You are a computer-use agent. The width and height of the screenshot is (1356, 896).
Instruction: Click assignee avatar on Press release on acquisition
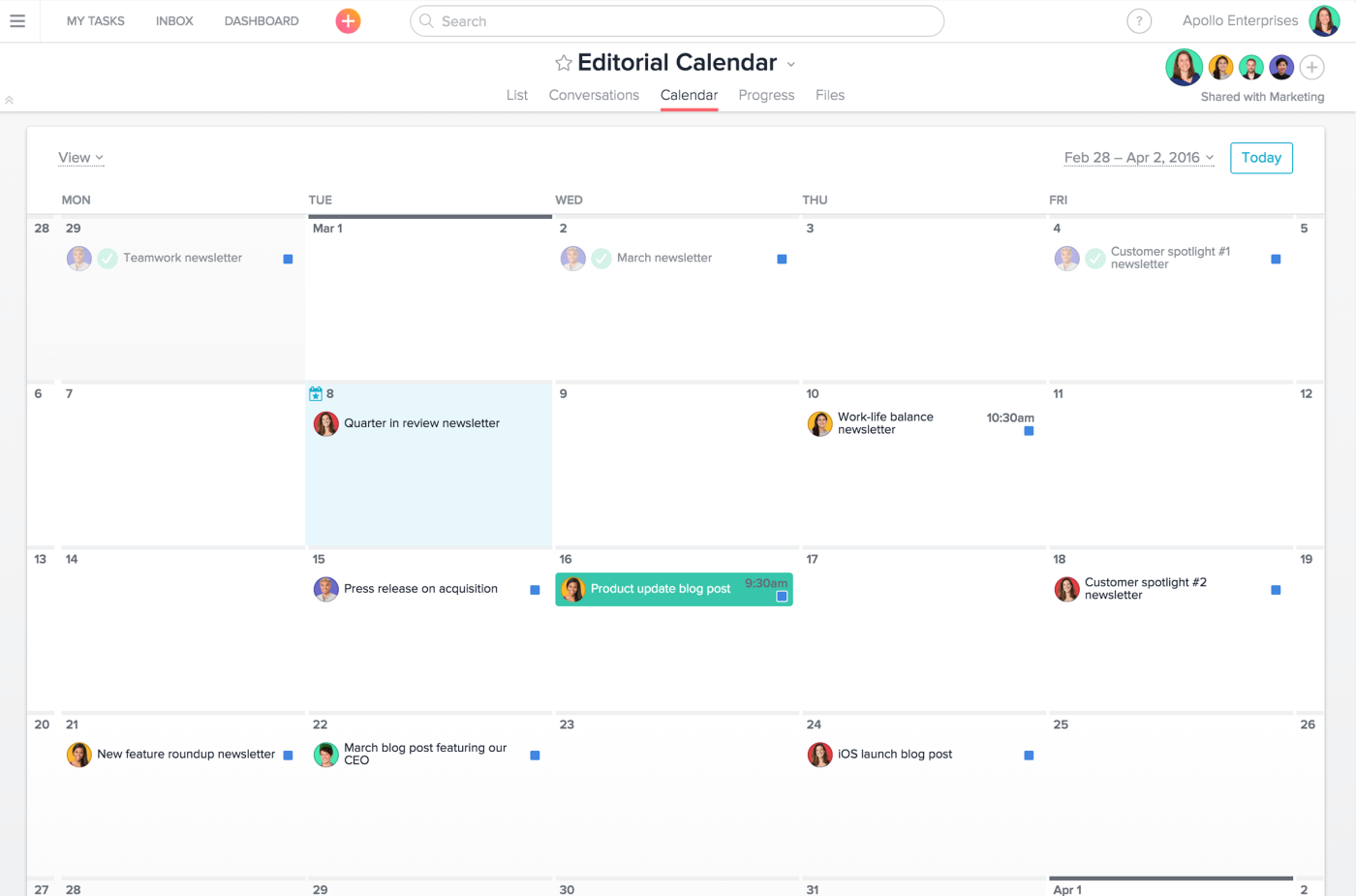(x=326, y=589)
